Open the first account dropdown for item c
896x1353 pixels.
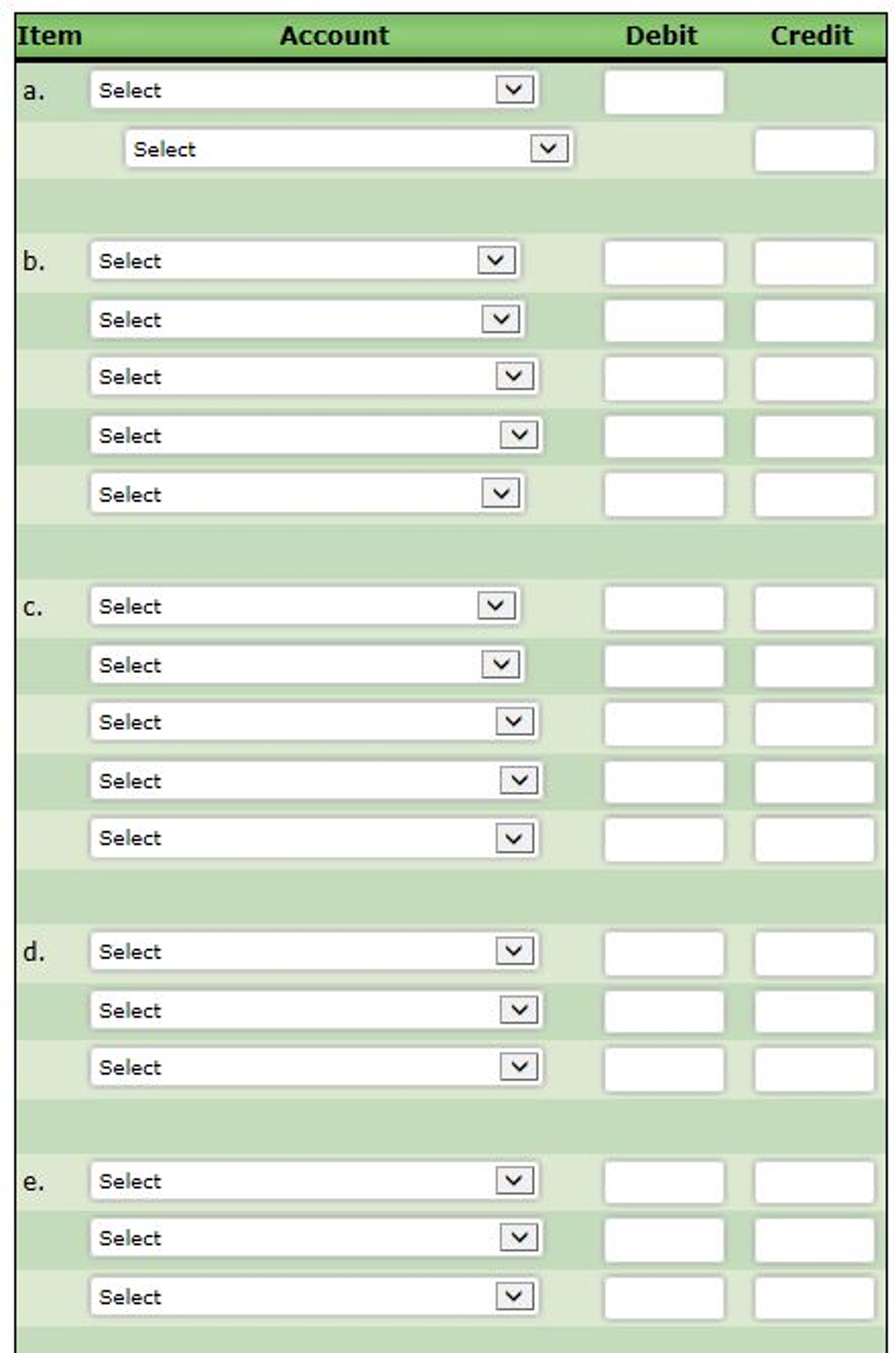point(304,606)
